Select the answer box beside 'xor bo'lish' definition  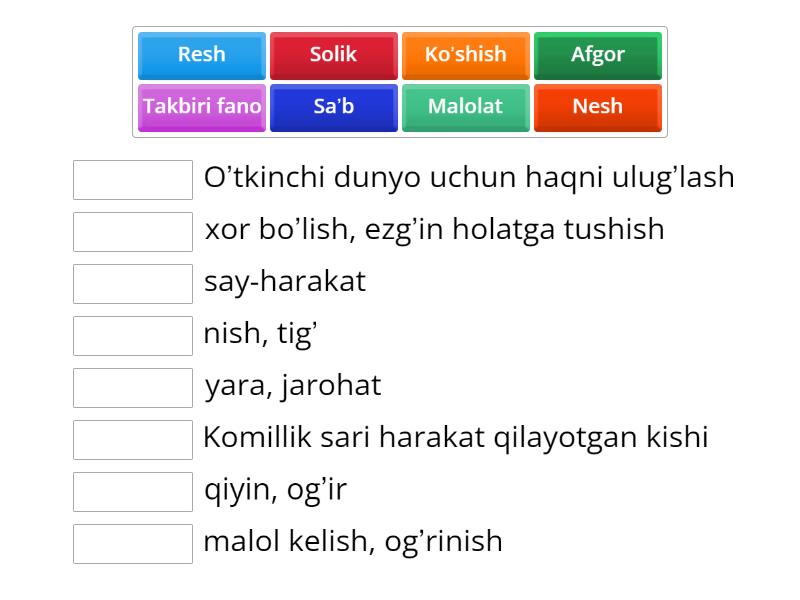point(132,231)
